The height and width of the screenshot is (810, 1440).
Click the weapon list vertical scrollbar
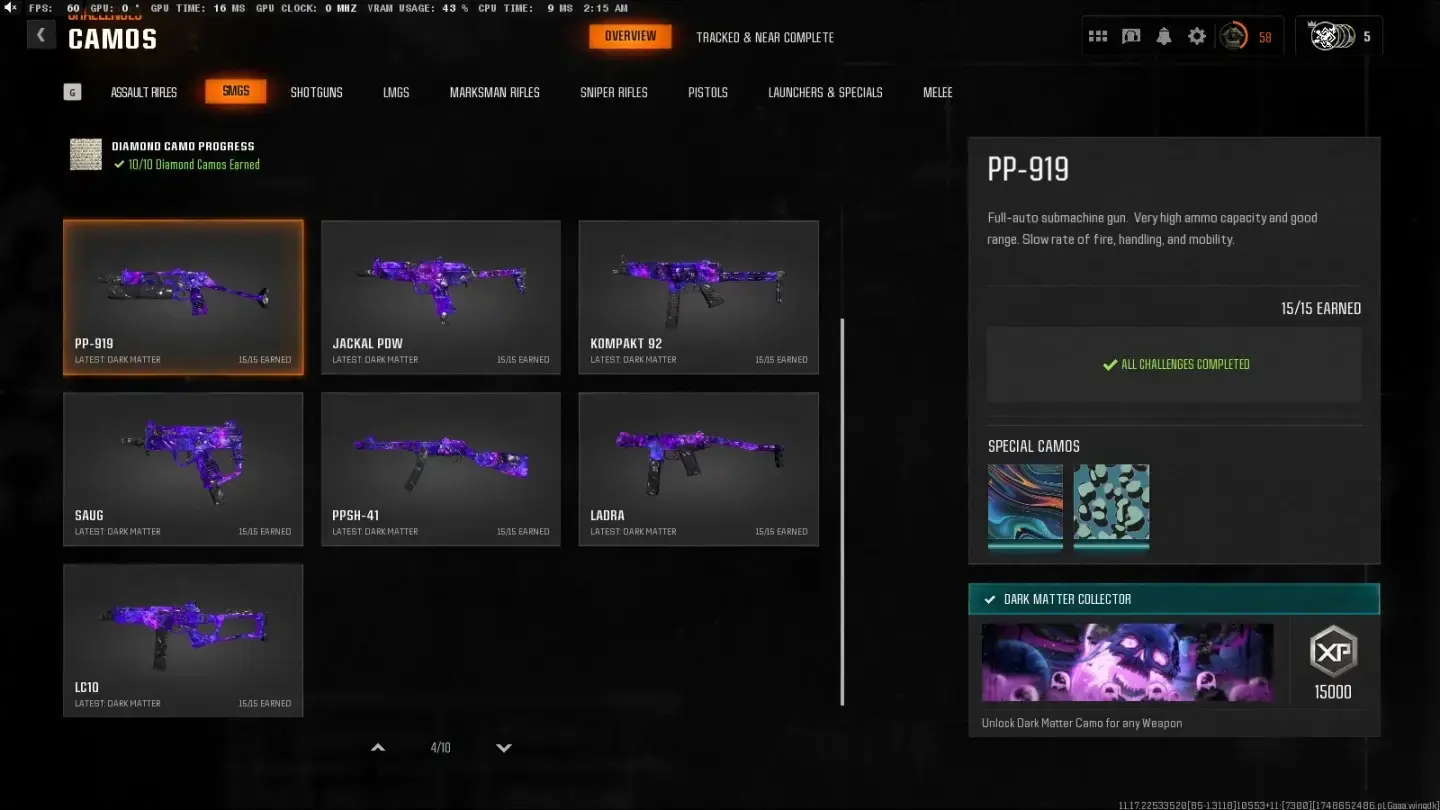point(842,511)
